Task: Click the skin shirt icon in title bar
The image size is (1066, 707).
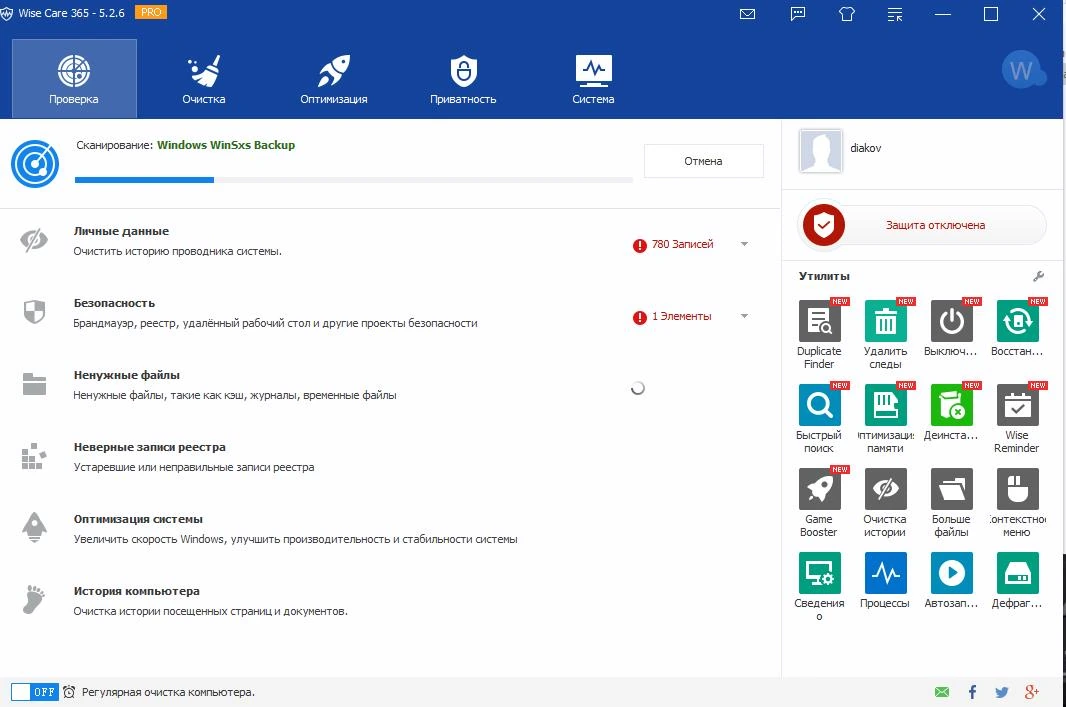Action: [846, 14]
